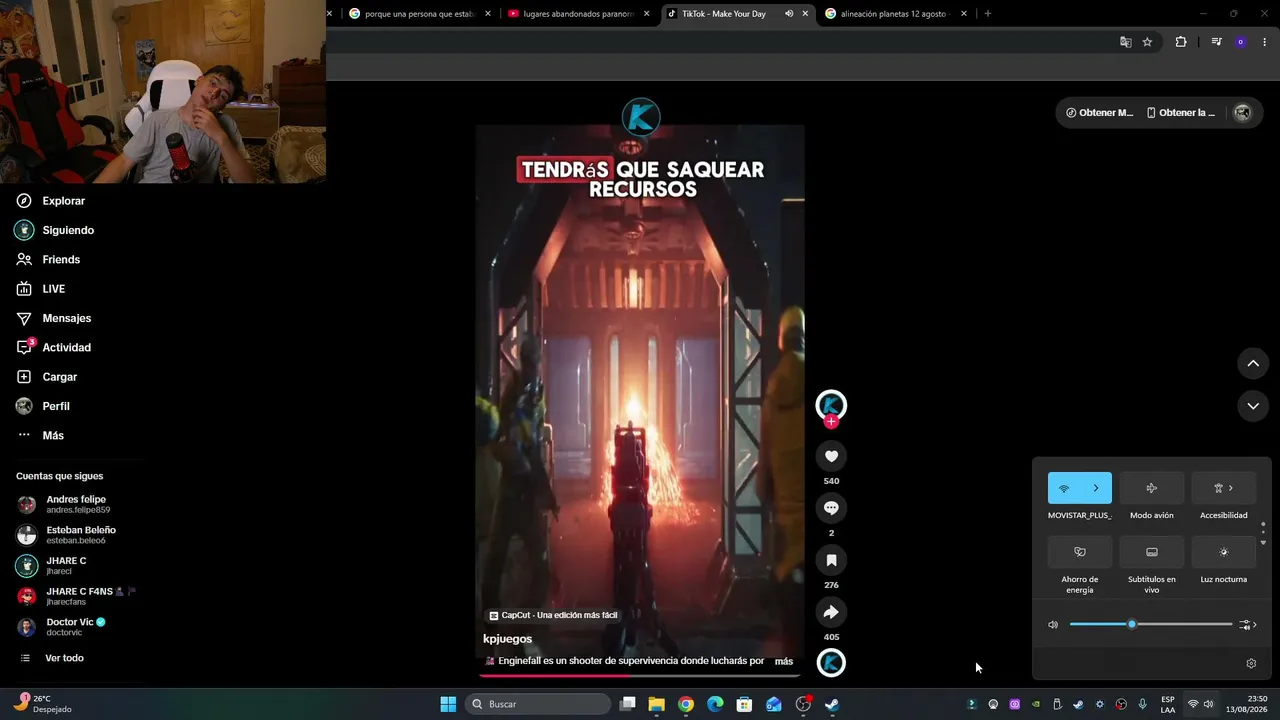Open Steam from the taskbar
The height and width of the screenshot is (720, 1280).
(x=831, y=704)
